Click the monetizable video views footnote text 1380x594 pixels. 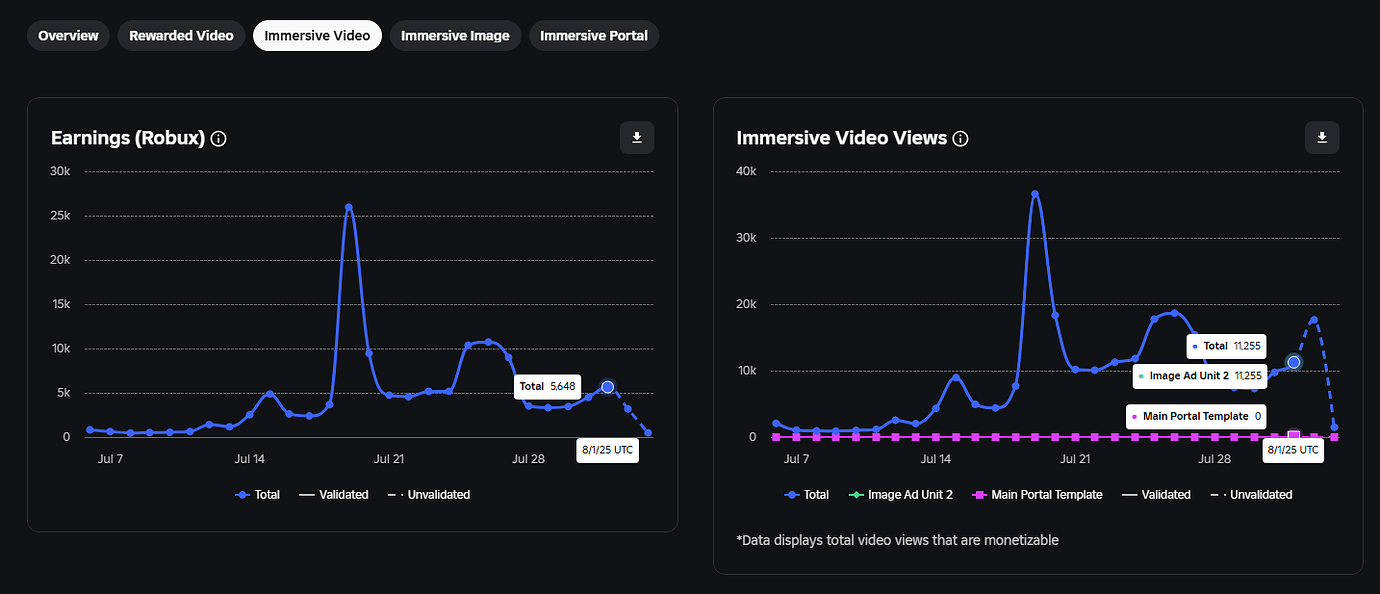coord(897,540)
